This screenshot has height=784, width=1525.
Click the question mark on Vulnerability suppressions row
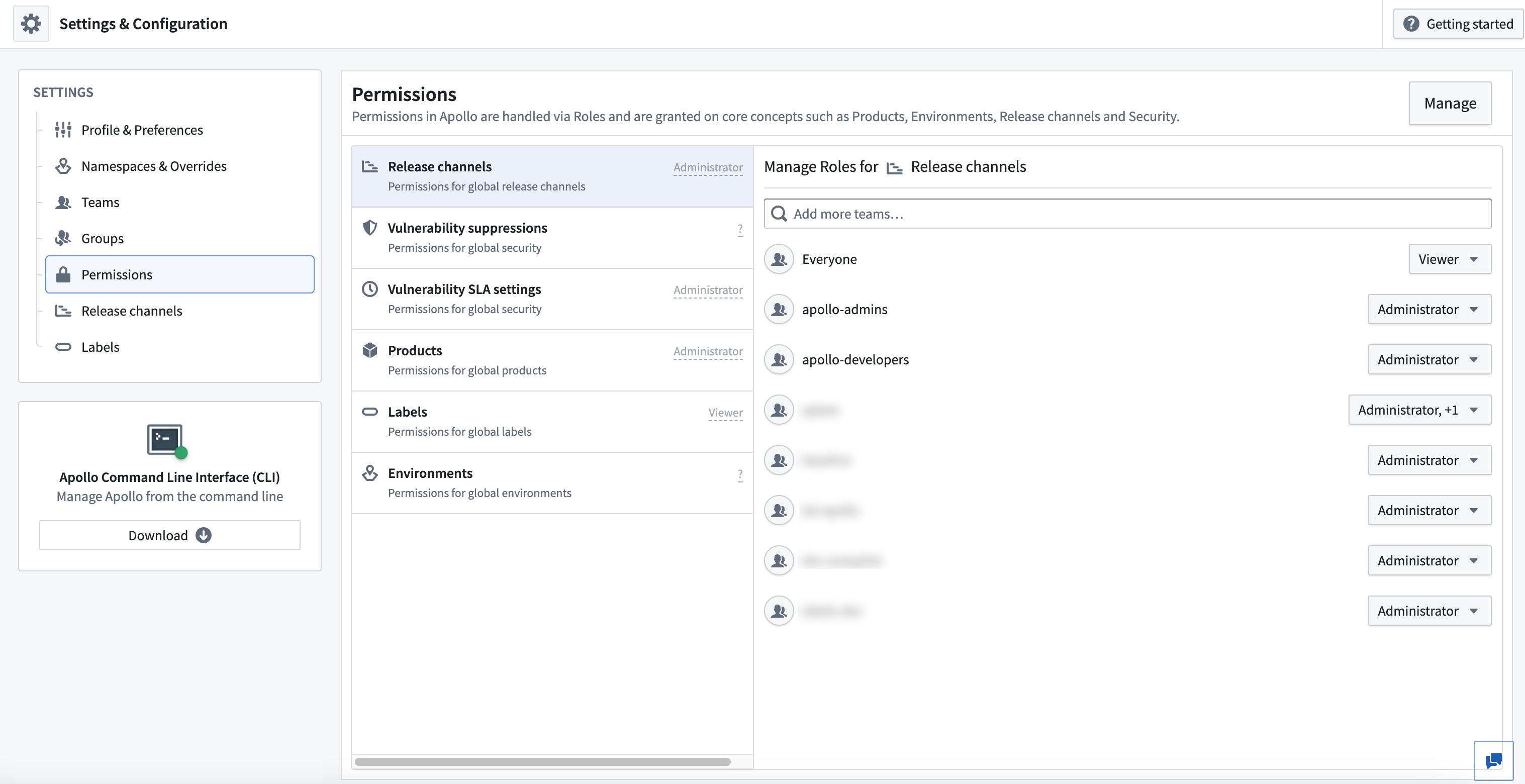pos(740,229)
